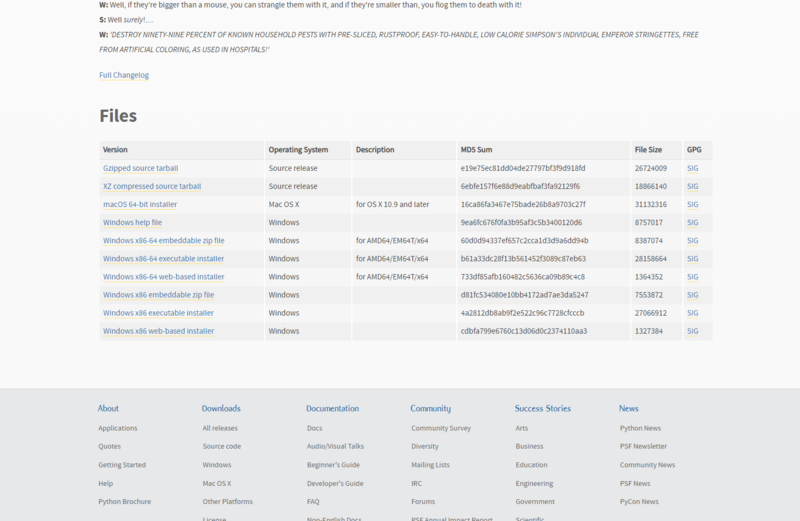Screen dimensions: 800x521
Task: Download the Windows help file
Action: click(x=132, y=222)
